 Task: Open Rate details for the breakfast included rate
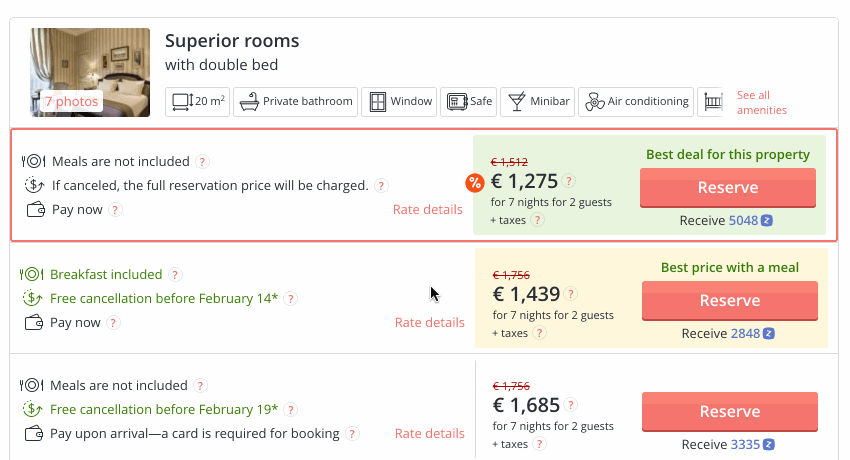coord(430,322)
